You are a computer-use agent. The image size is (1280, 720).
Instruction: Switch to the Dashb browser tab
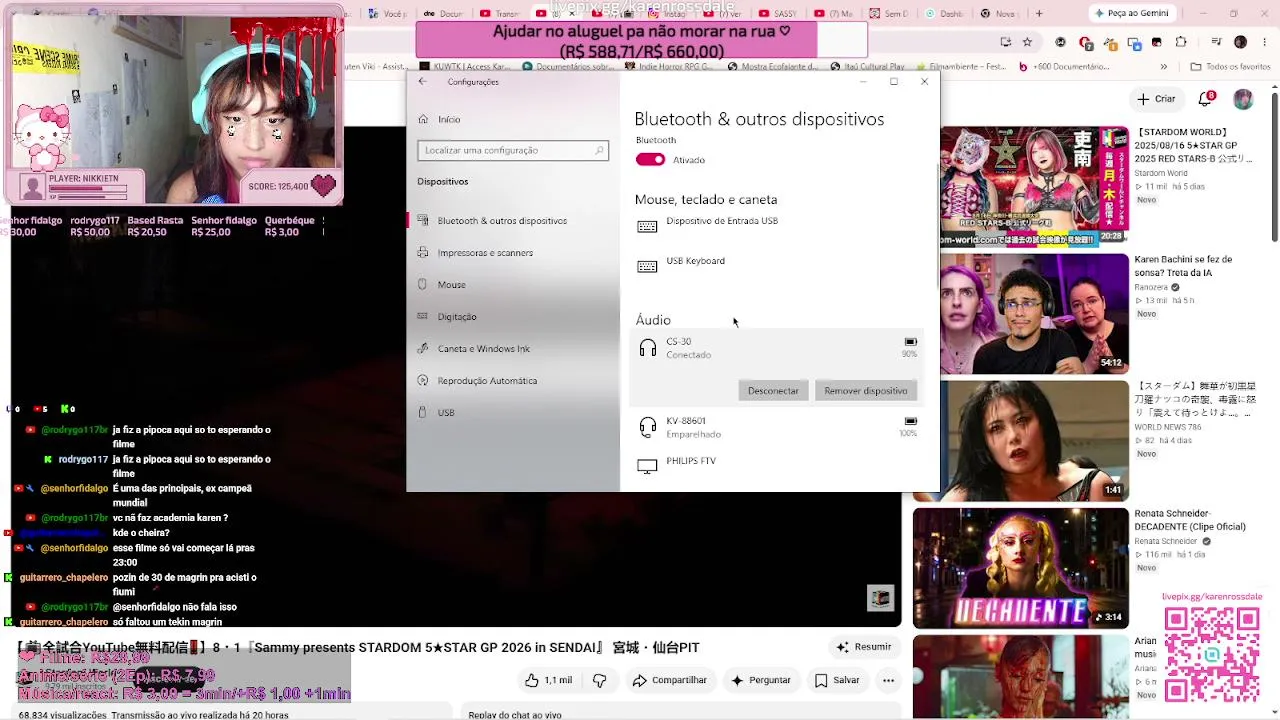point(943,14)
